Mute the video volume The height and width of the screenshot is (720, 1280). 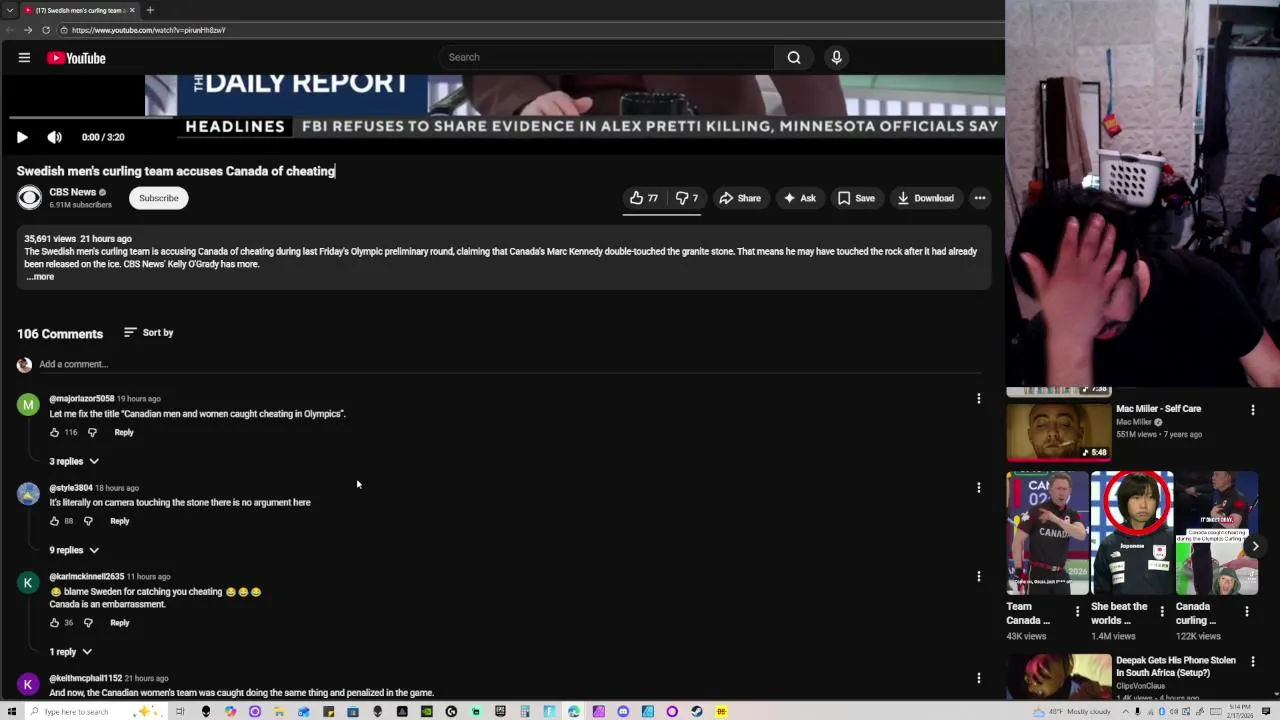pos(55,137)
